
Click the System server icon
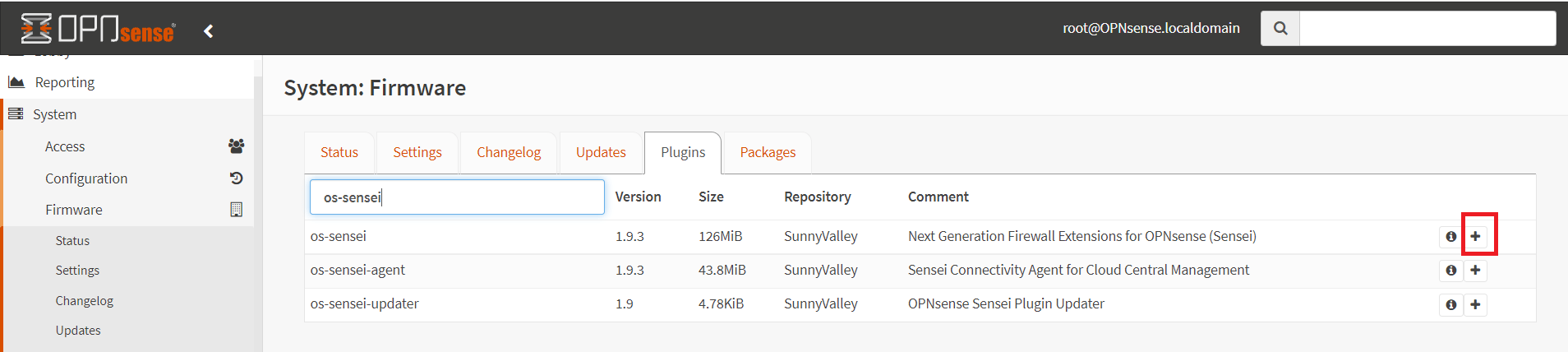pos(16,113)
